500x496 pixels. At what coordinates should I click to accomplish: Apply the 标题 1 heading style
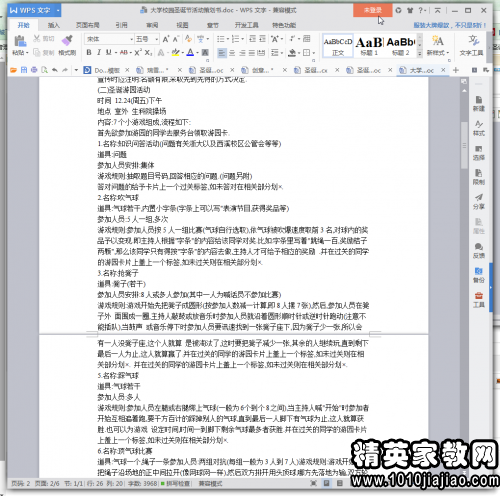[x=370, y=46]
